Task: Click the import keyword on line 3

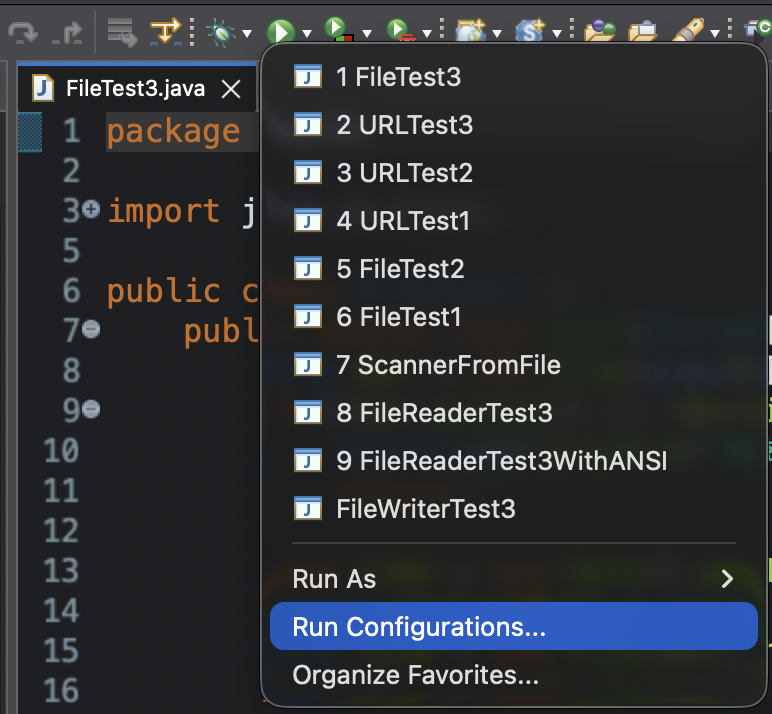Action: 163,212
